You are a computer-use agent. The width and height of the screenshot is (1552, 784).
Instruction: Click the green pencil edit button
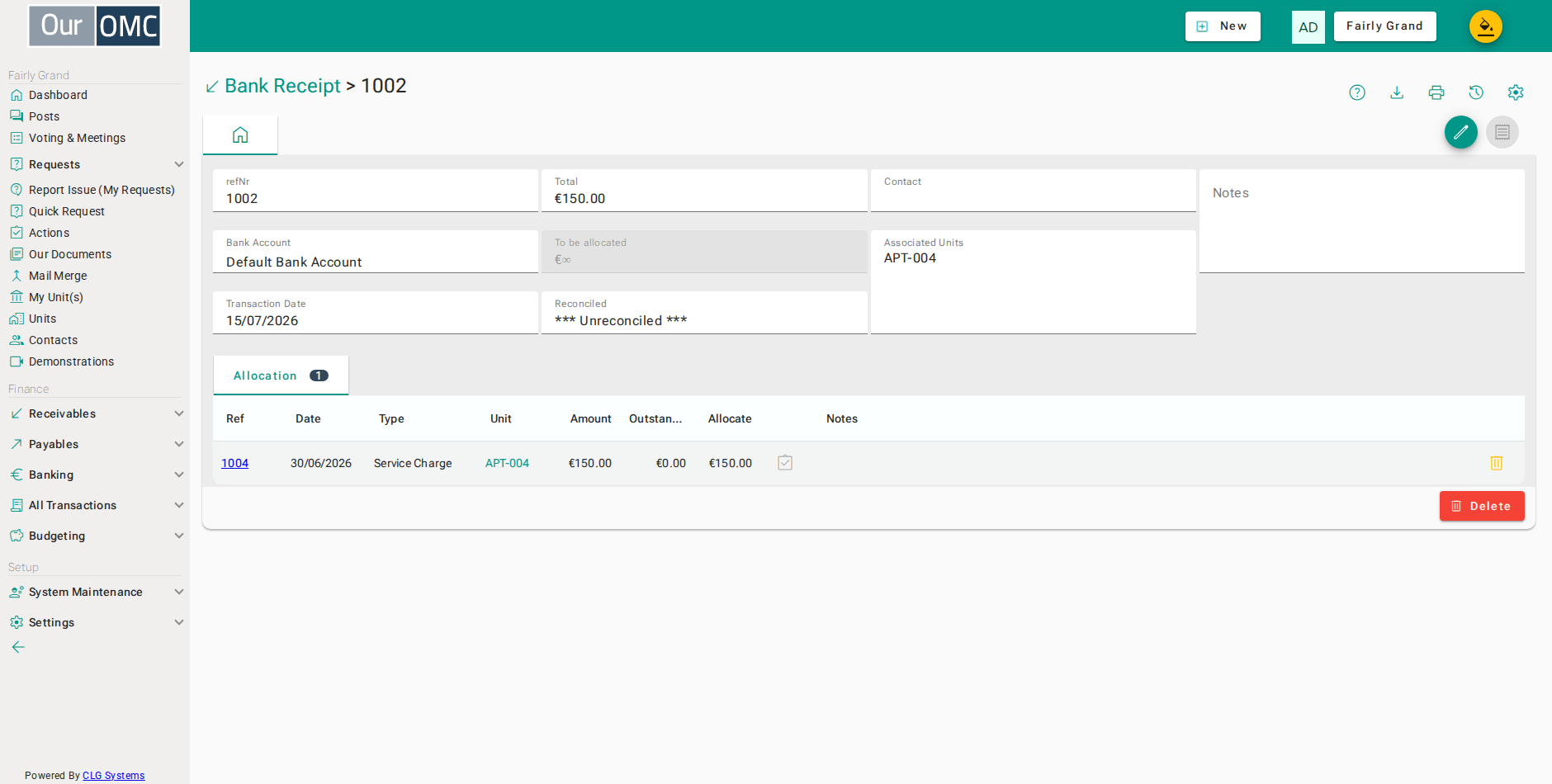1461,132
